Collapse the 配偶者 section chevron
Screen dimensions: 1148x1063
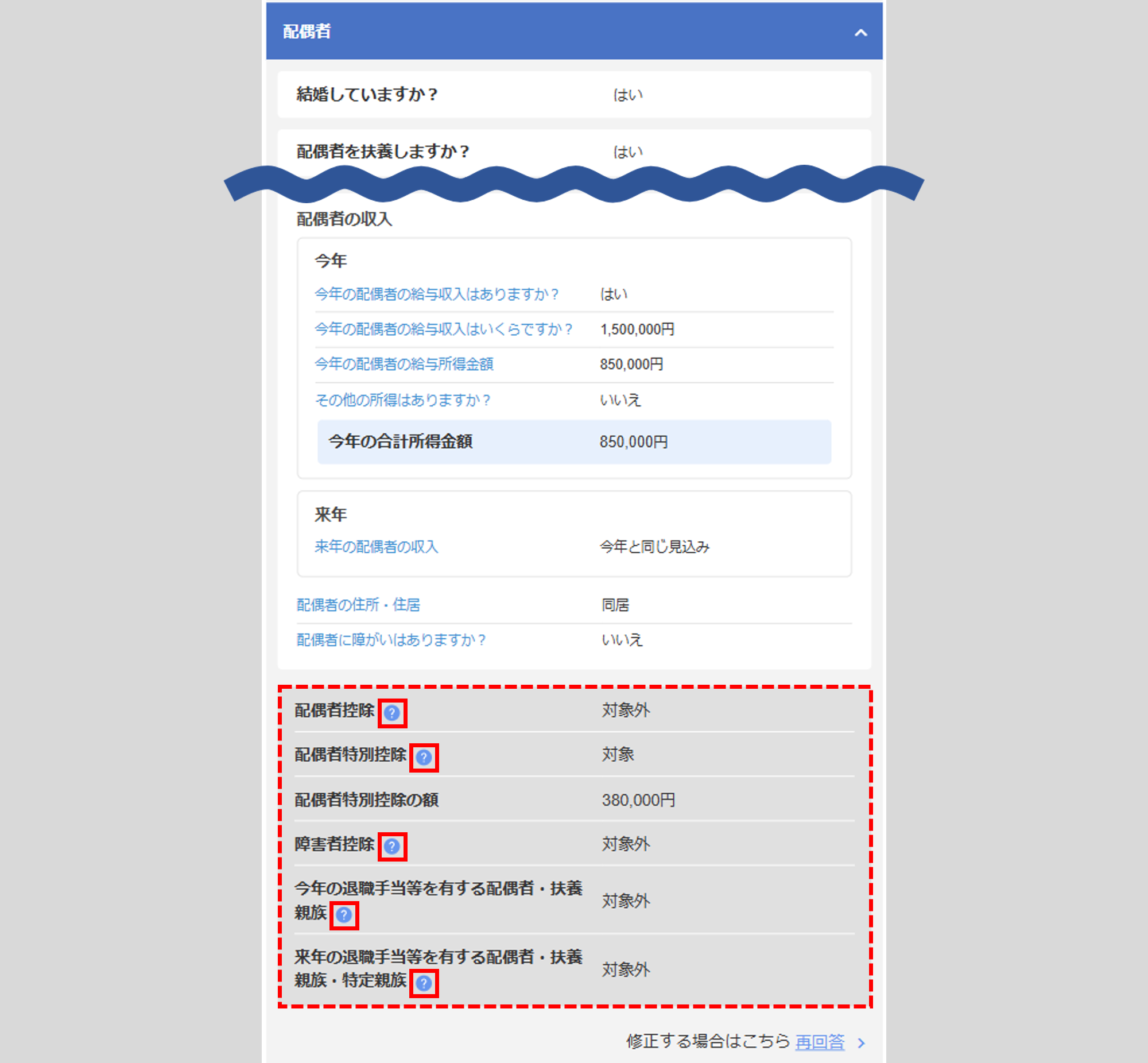[x=860, y=33]
